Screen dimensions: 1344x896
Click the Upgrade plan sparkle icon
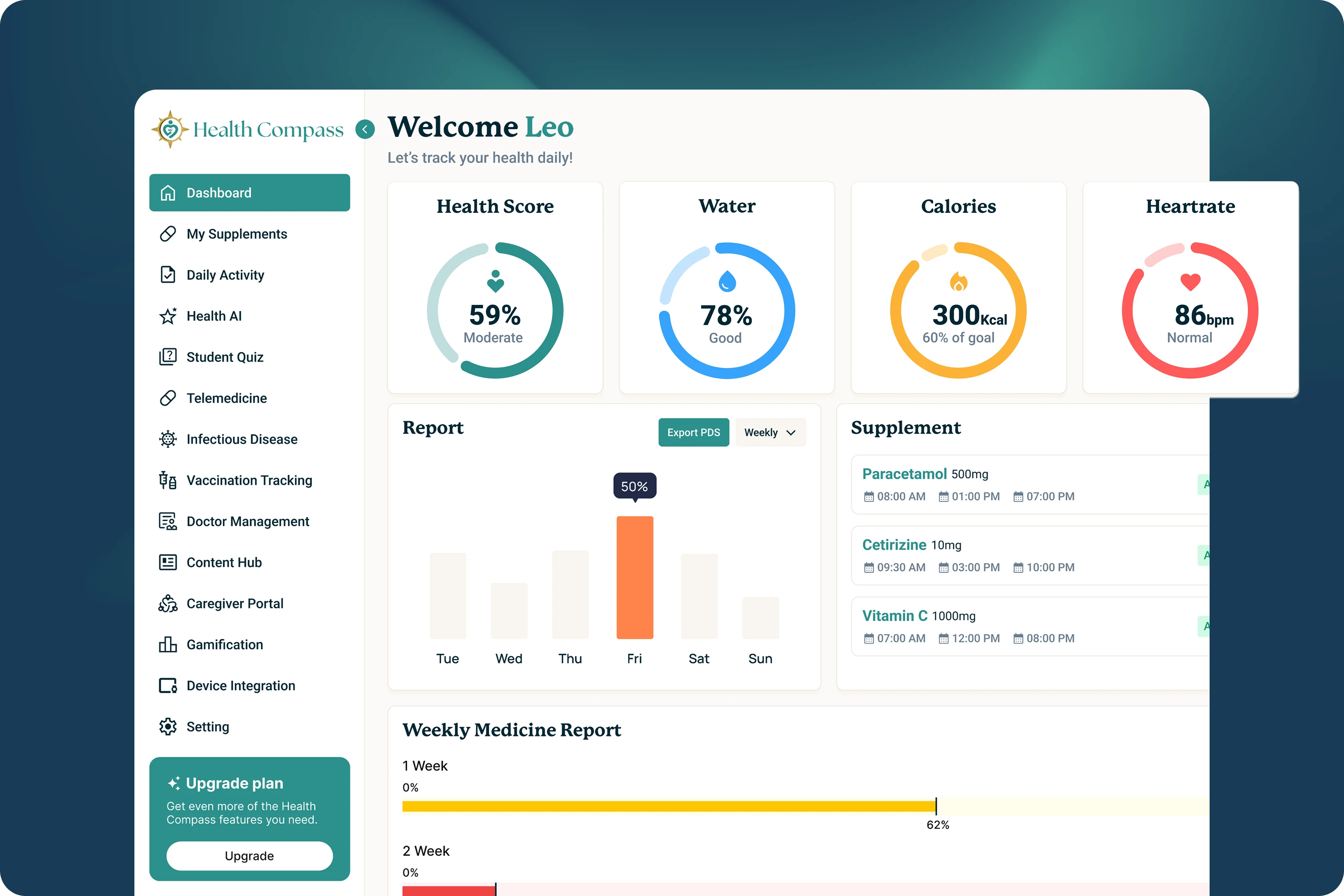[174, 784]
